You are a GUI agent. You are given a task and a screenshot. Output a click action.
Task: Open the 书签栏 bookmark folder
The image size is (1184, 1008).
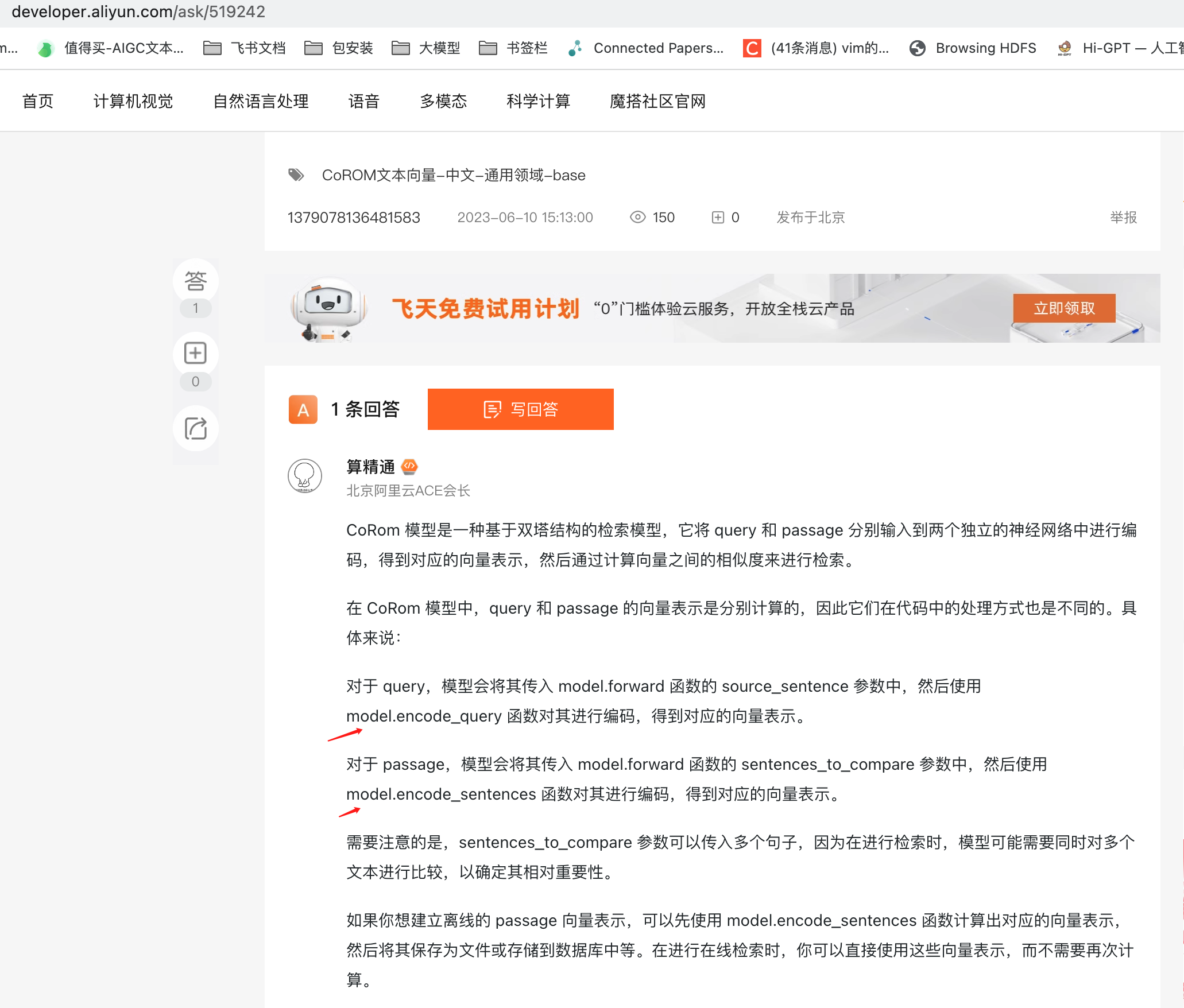(x=513, y=48)
